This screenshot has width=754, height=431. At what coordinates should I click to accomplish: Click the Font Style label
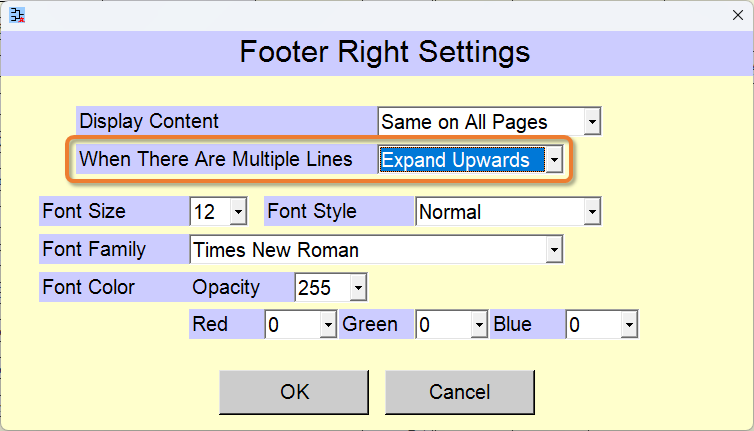coord(312,211)
